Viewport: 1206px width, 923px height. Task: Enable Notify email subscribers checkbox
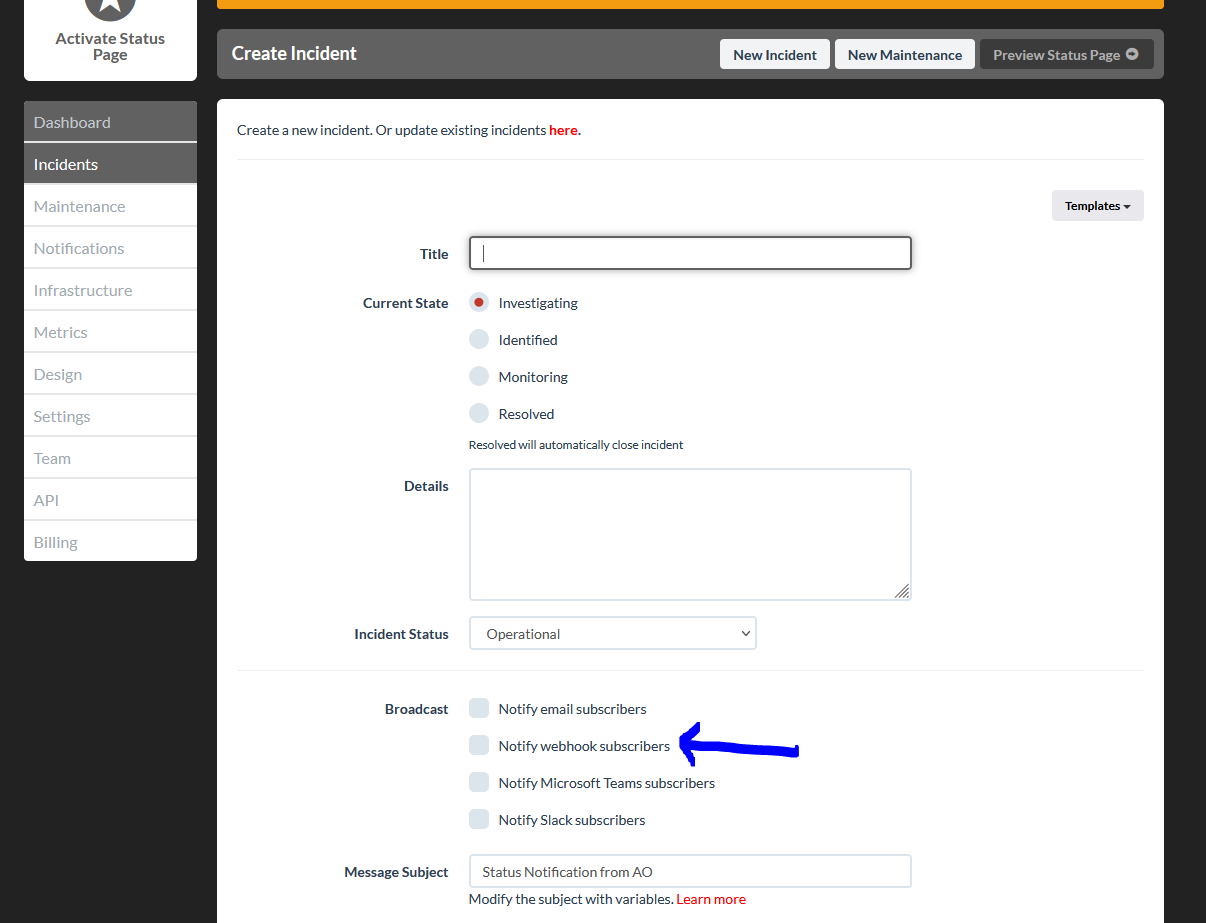(x=479, y=709)
